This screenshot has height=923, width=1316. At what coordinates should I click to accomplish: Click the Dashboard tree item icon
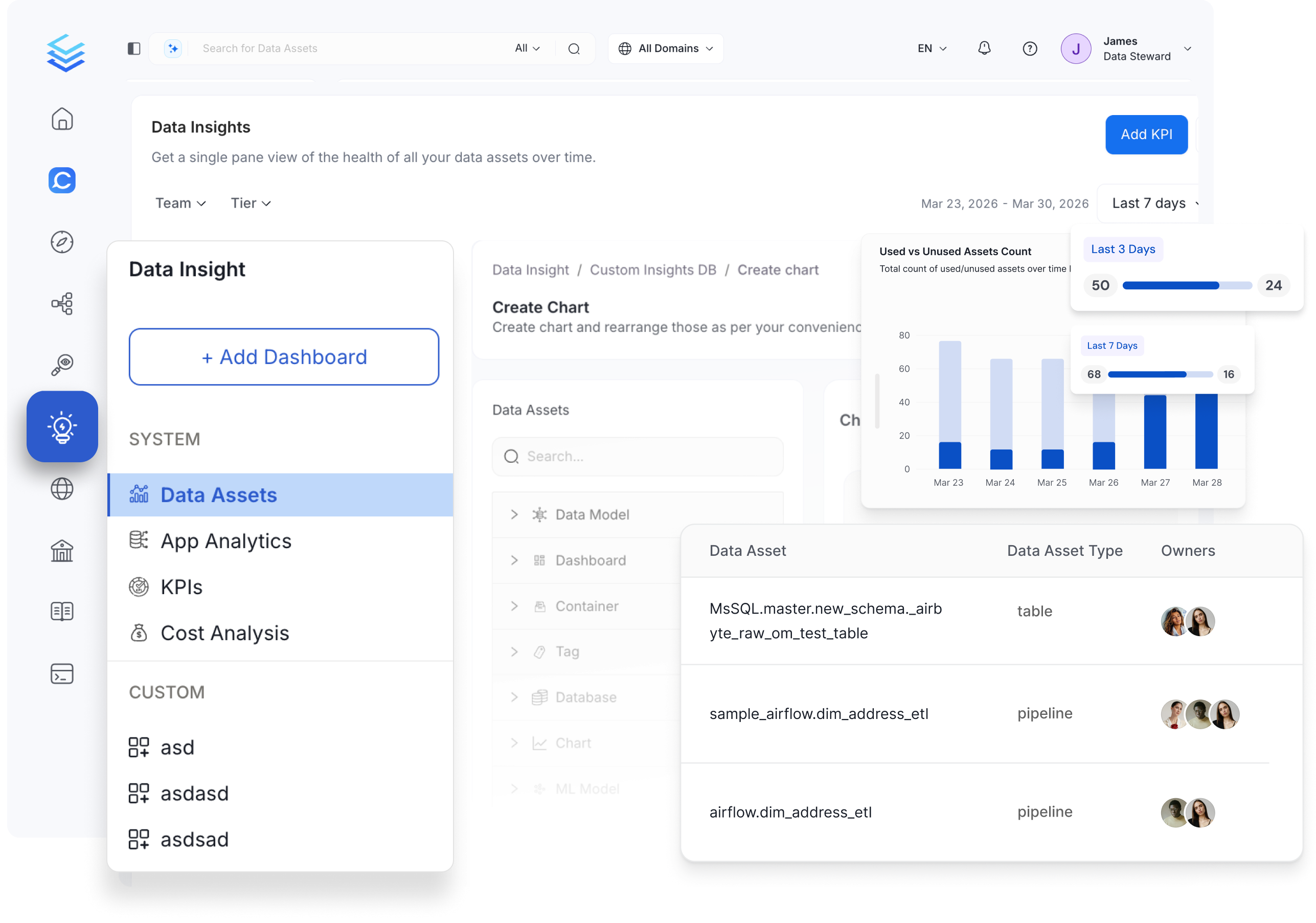coord(539,560)
